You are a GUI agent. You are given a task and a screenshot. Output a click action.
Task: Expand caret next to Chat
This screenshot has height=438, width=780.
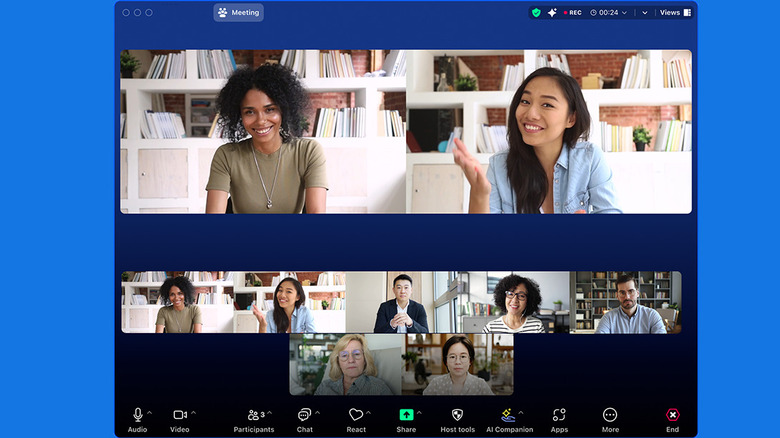coord(317,413)
